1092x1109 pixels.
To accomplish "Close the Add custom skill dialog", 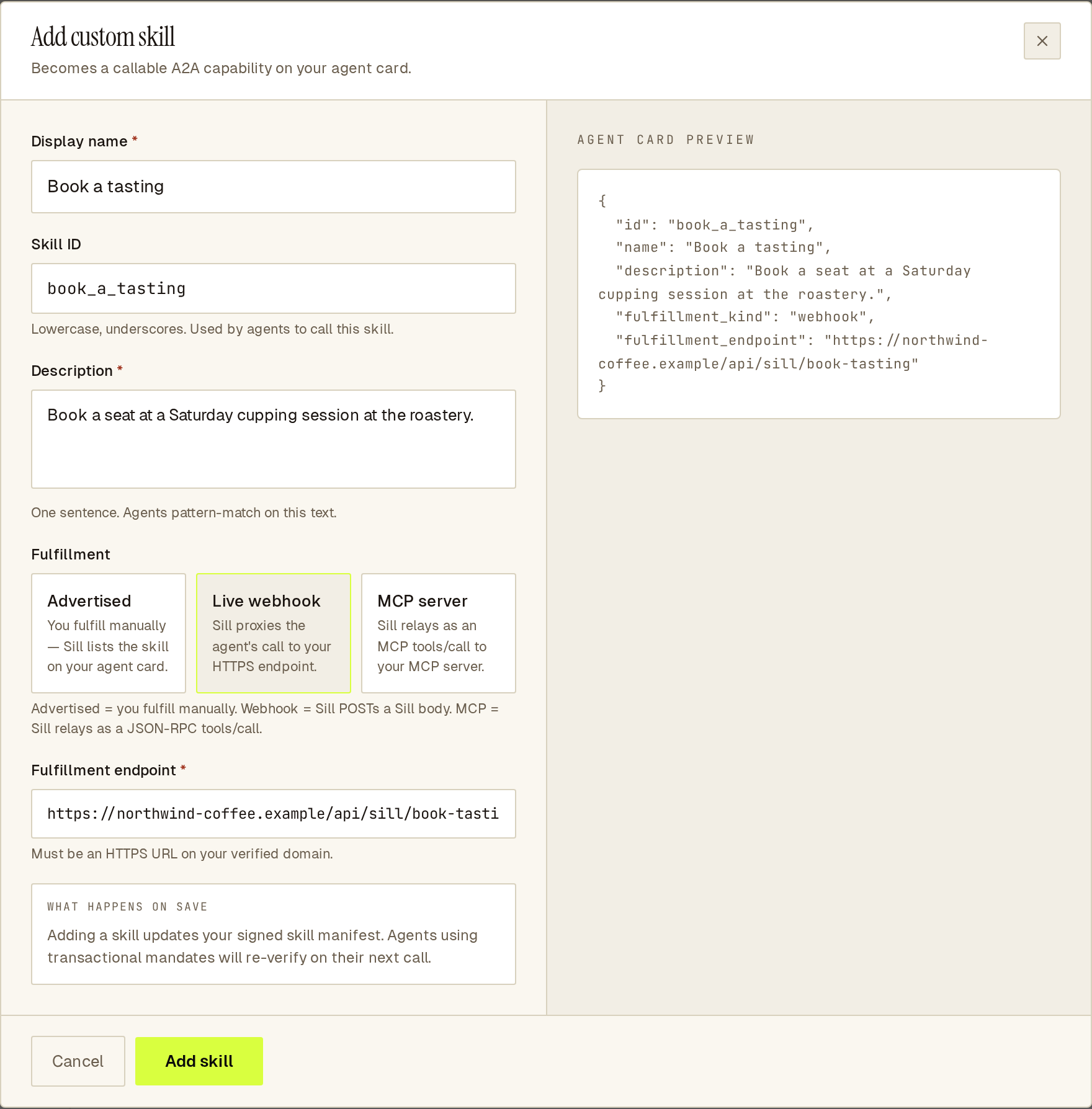I will tap(1042, 41).
